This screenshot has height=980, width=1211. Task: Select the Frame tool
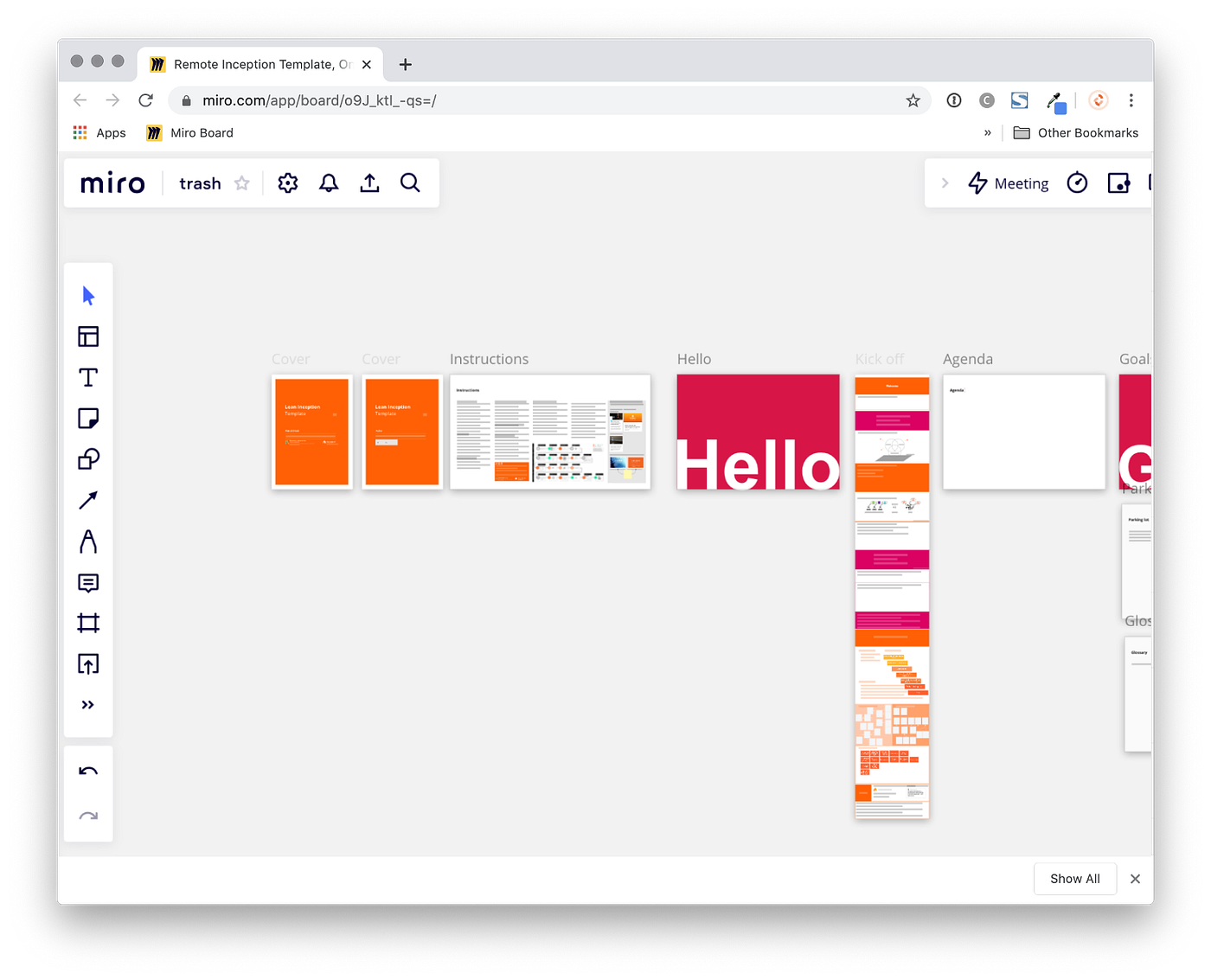pyautogui.click(x=88, y=623)
